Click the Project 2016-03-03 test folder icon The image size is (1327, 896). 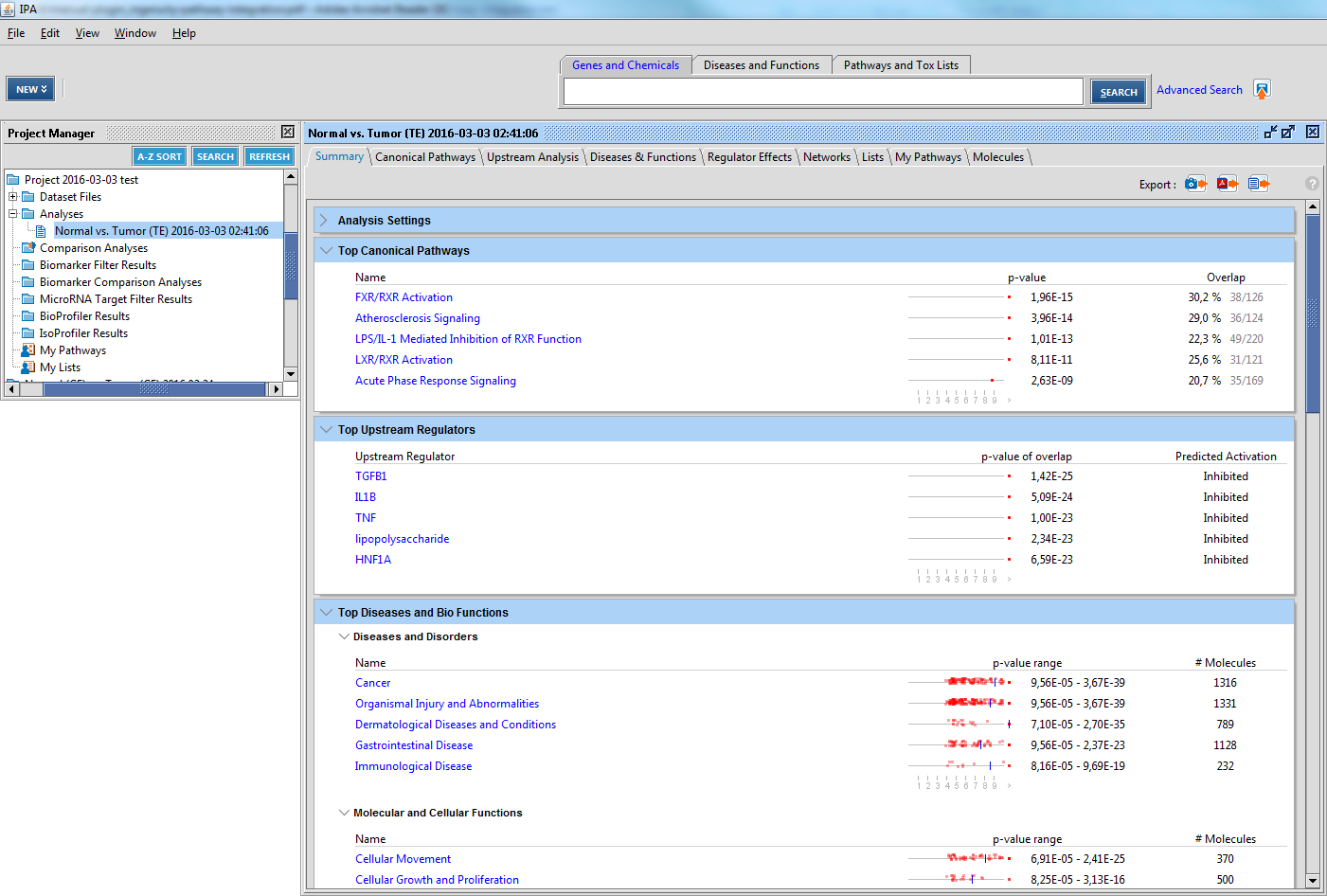click(13, 180)
